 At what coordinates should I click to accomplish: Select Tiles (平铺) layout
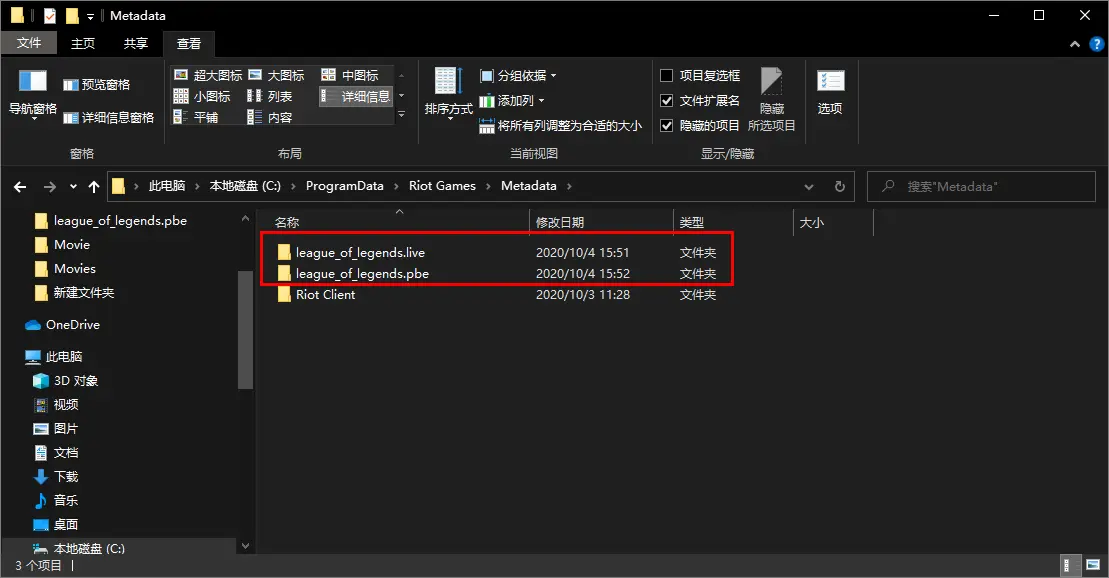click(196, 117)
